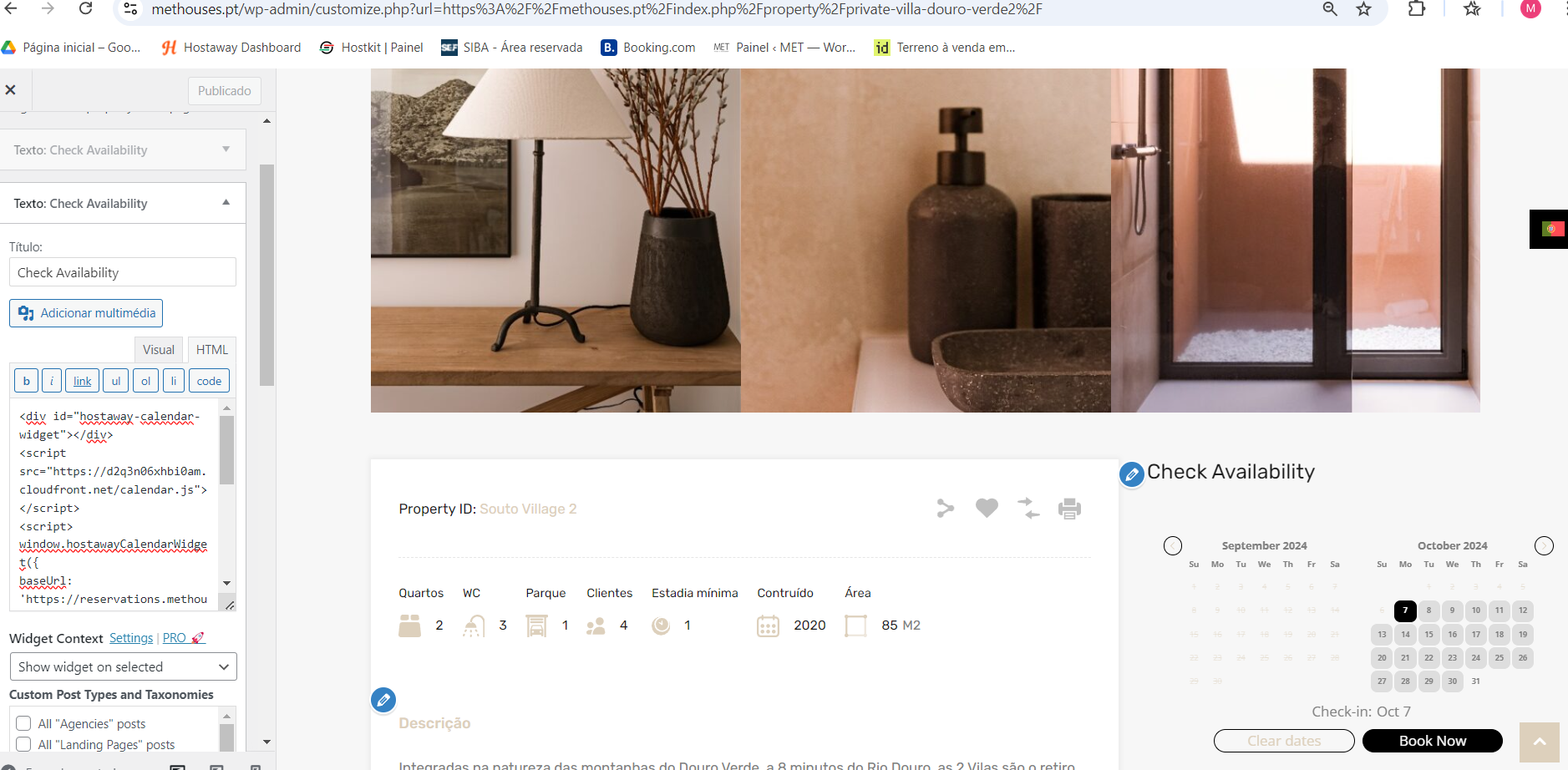The image size is (1568, 770).
Task: Click the Book Now button
Action: (x=1433, y=741)
